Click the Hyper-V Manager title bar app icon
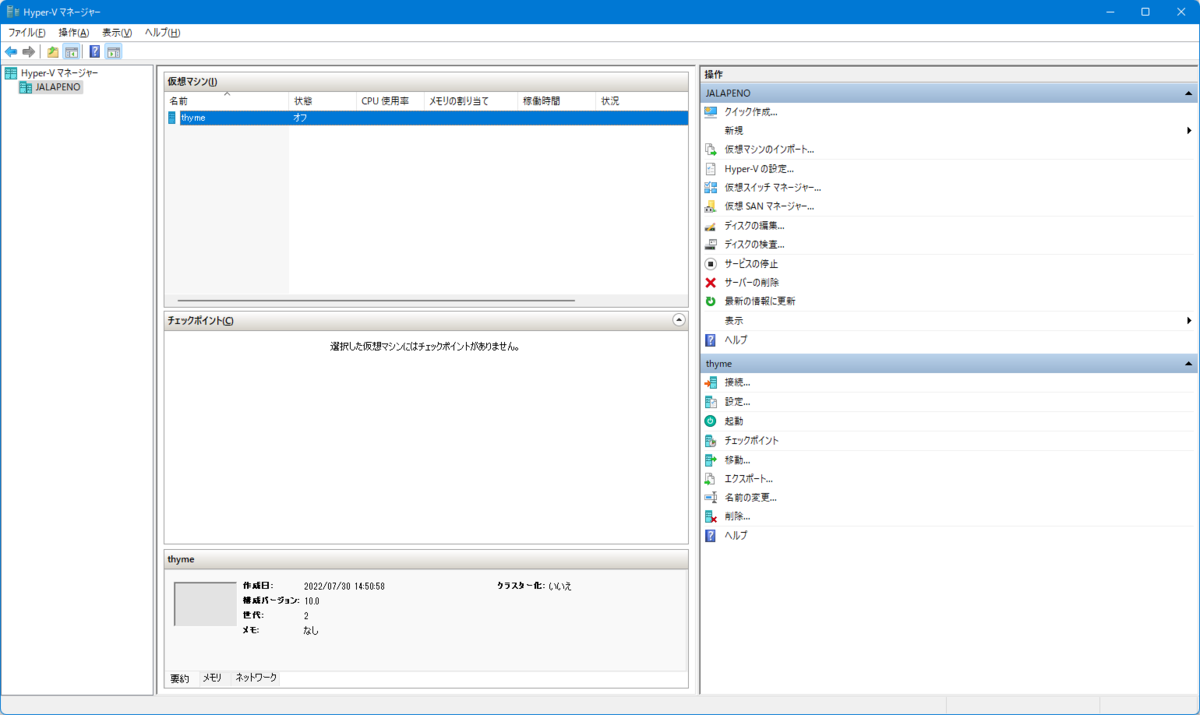Image resolution: width=1200 pixels, height=715 pixels. pyautogui.click(x=14, y=11)
